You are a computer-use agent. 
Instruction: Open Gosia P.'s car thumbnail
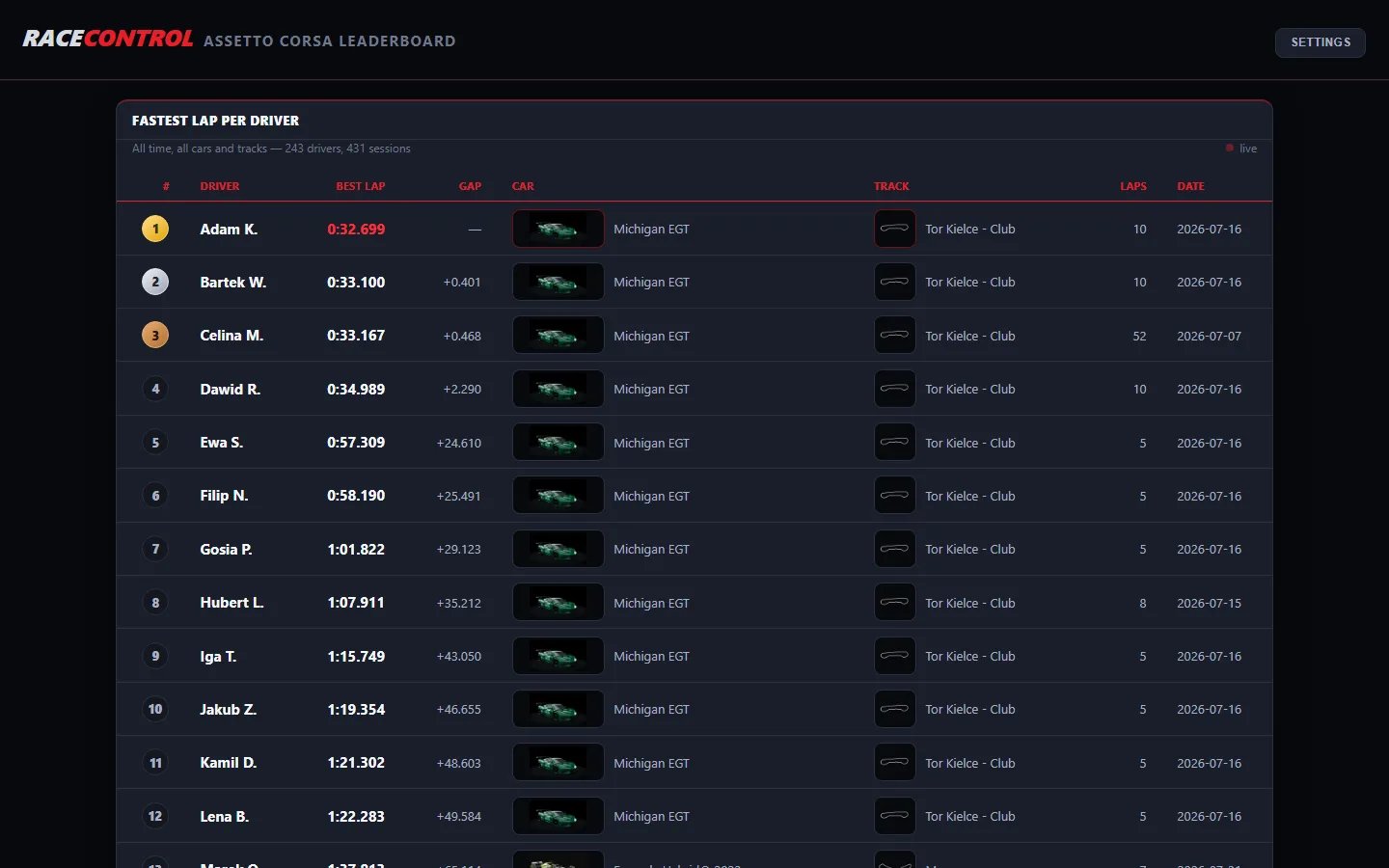click(x=558, y=549)
